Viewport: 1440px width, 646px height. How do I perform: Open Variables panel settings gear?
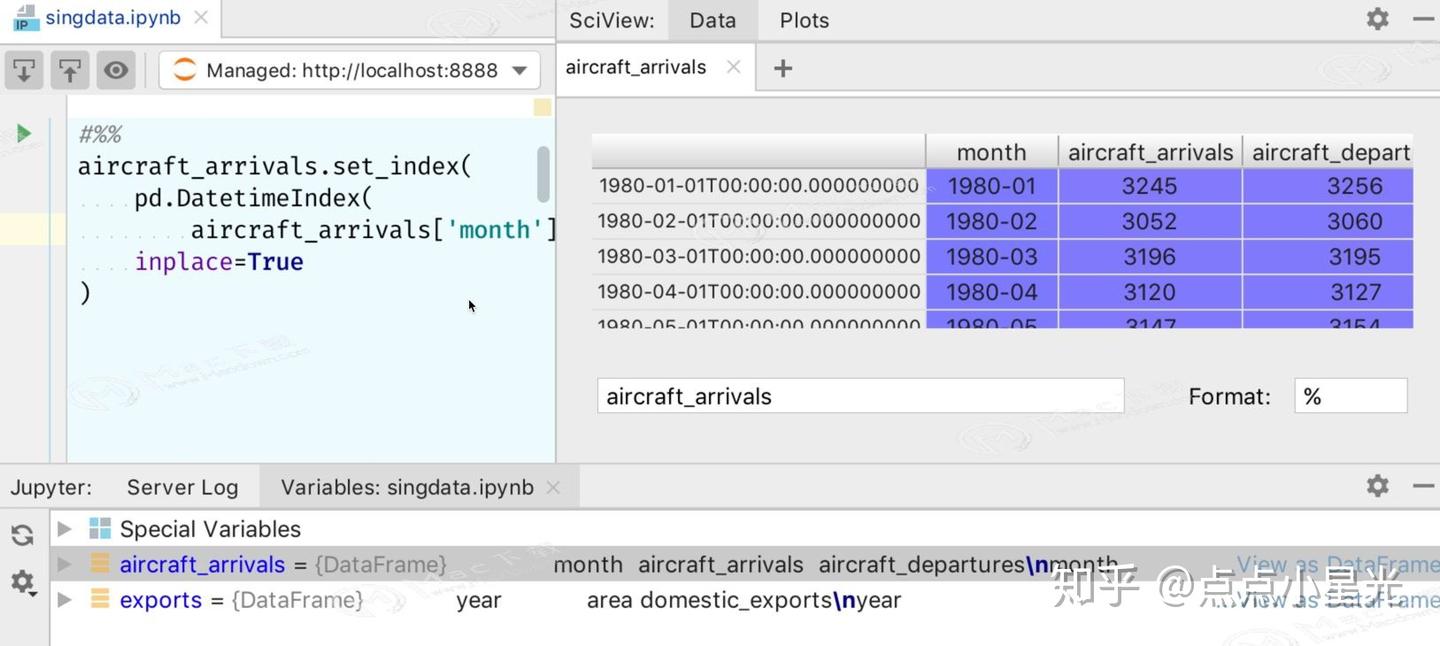(x=21, y=582)
